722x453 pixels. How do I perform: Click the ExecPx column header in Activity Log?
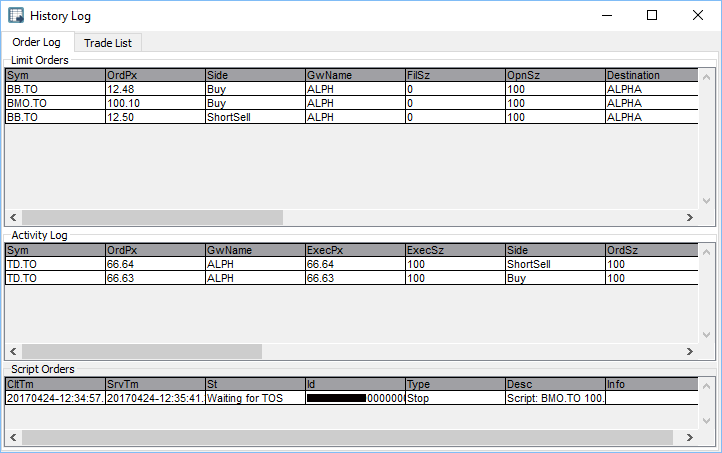[354, 249]
